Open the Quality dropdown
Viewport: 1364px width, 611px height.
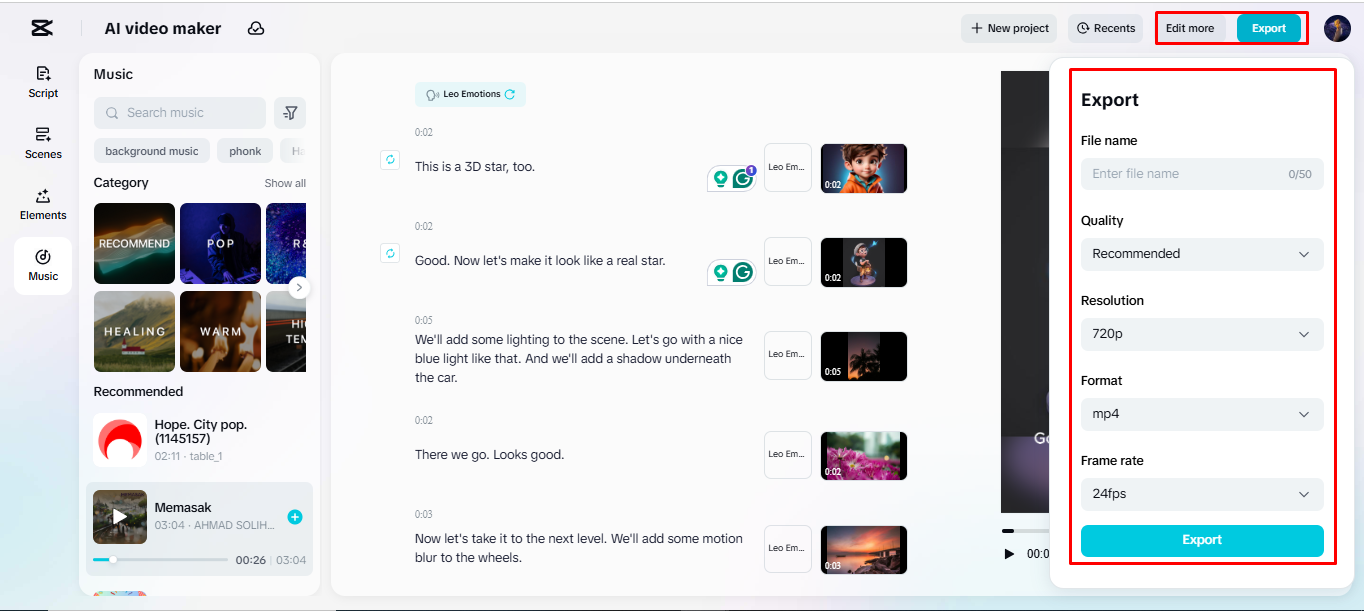1201,254
